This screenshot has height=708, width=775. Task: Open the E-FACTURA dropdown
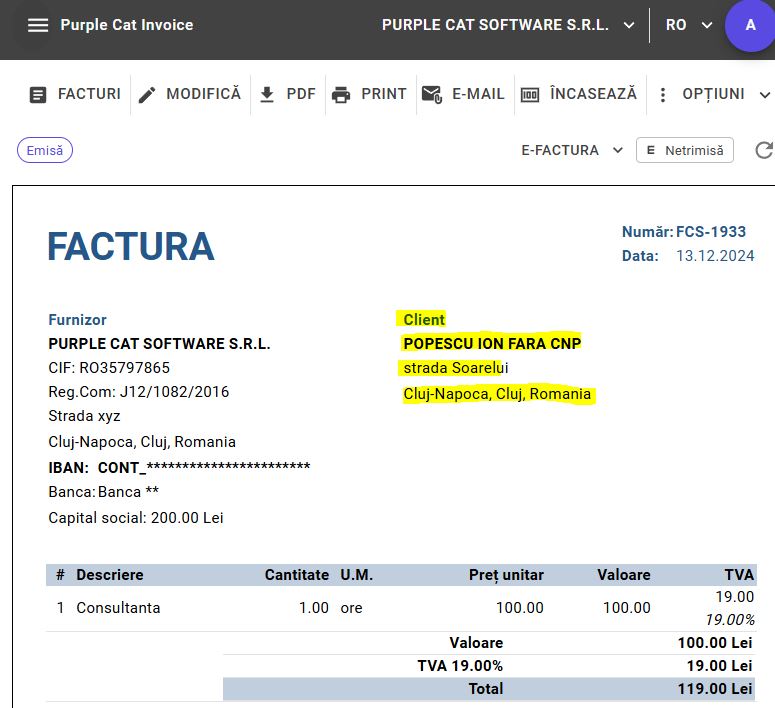[572, 150]
